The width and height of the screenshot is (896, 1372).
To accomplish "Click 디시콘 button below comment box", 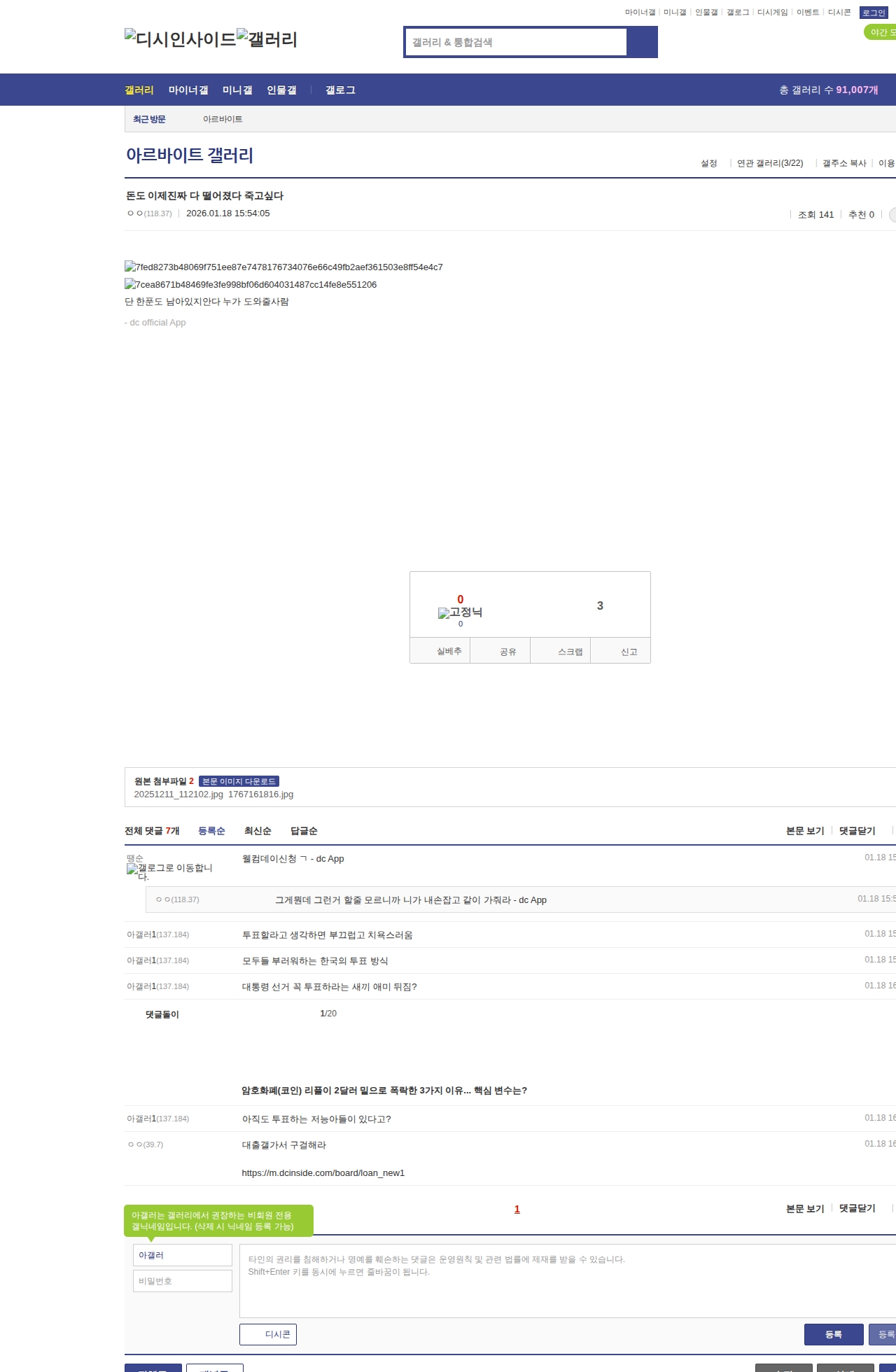I will tap(268, 1334).
